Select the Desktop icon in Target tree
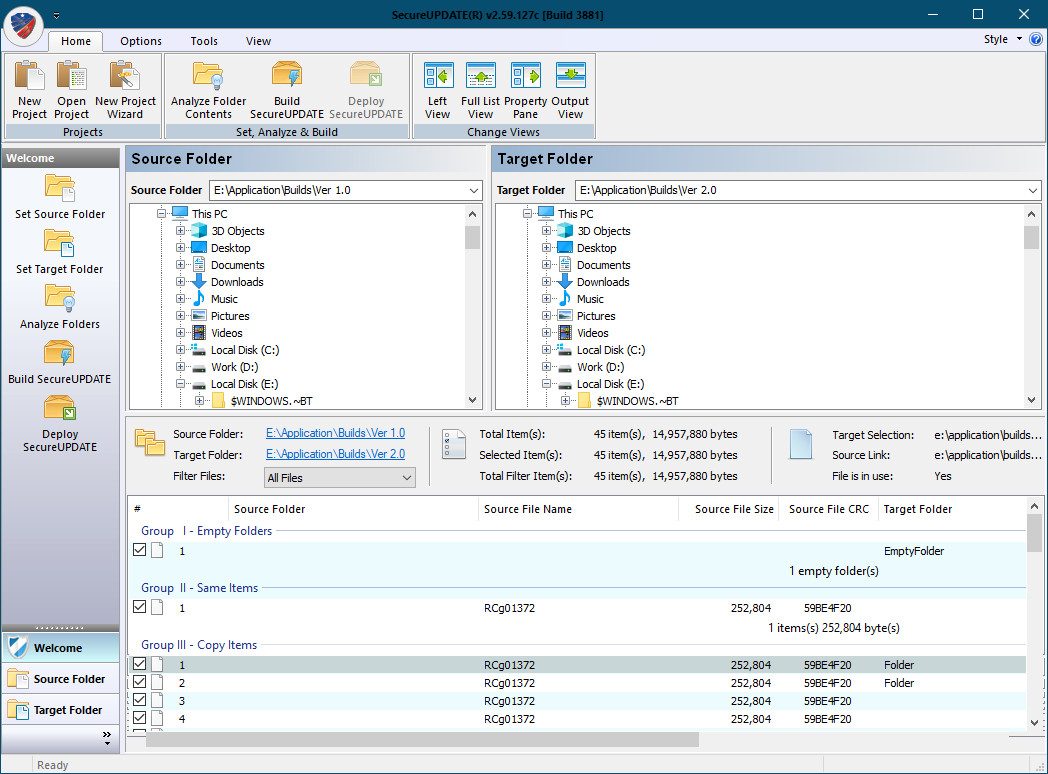1048x774 pixels. [565, 248]
